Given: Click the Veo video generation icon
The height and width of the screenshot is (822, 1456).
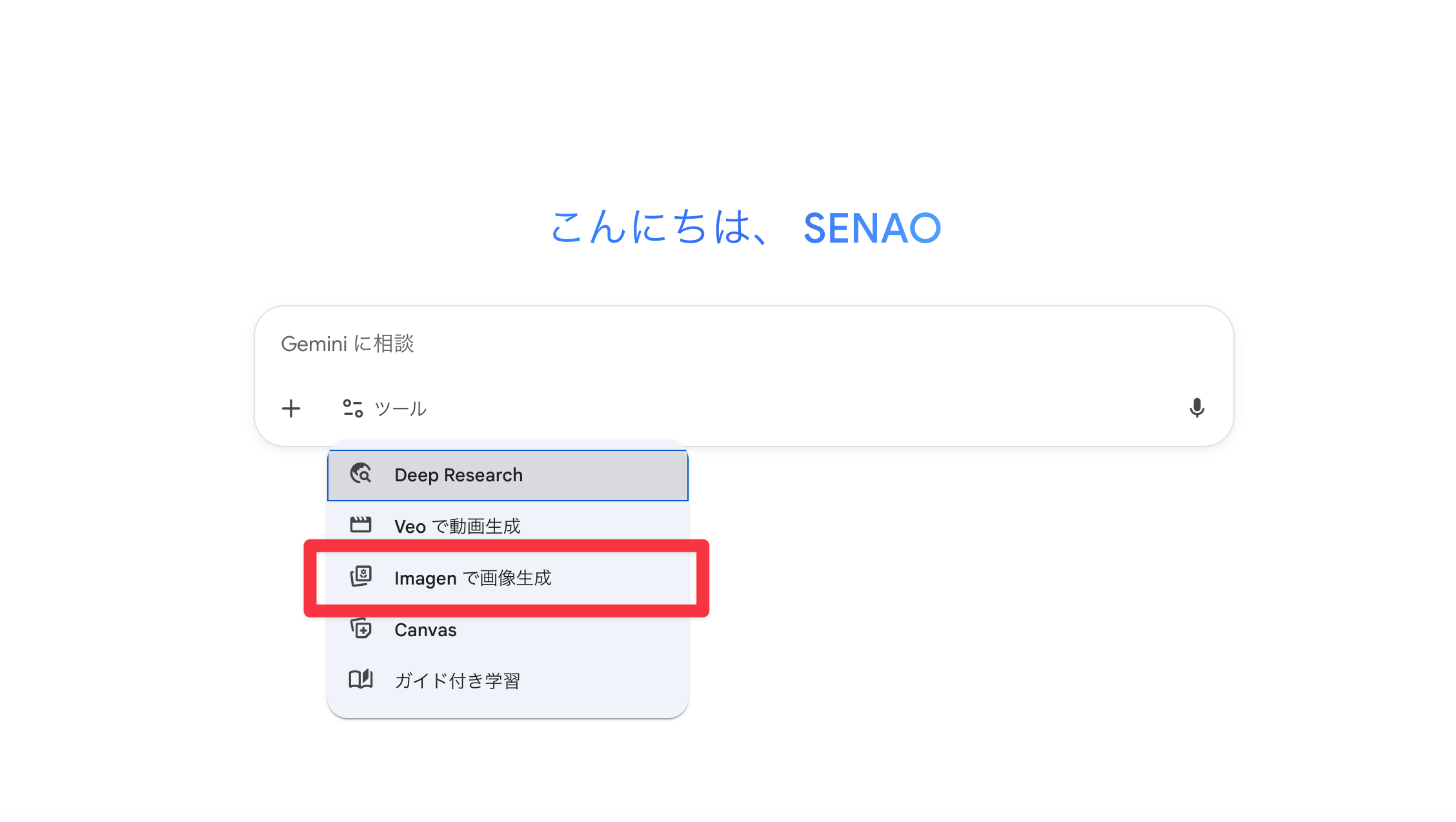Looking at the screenshot, I should coord(361,525).
